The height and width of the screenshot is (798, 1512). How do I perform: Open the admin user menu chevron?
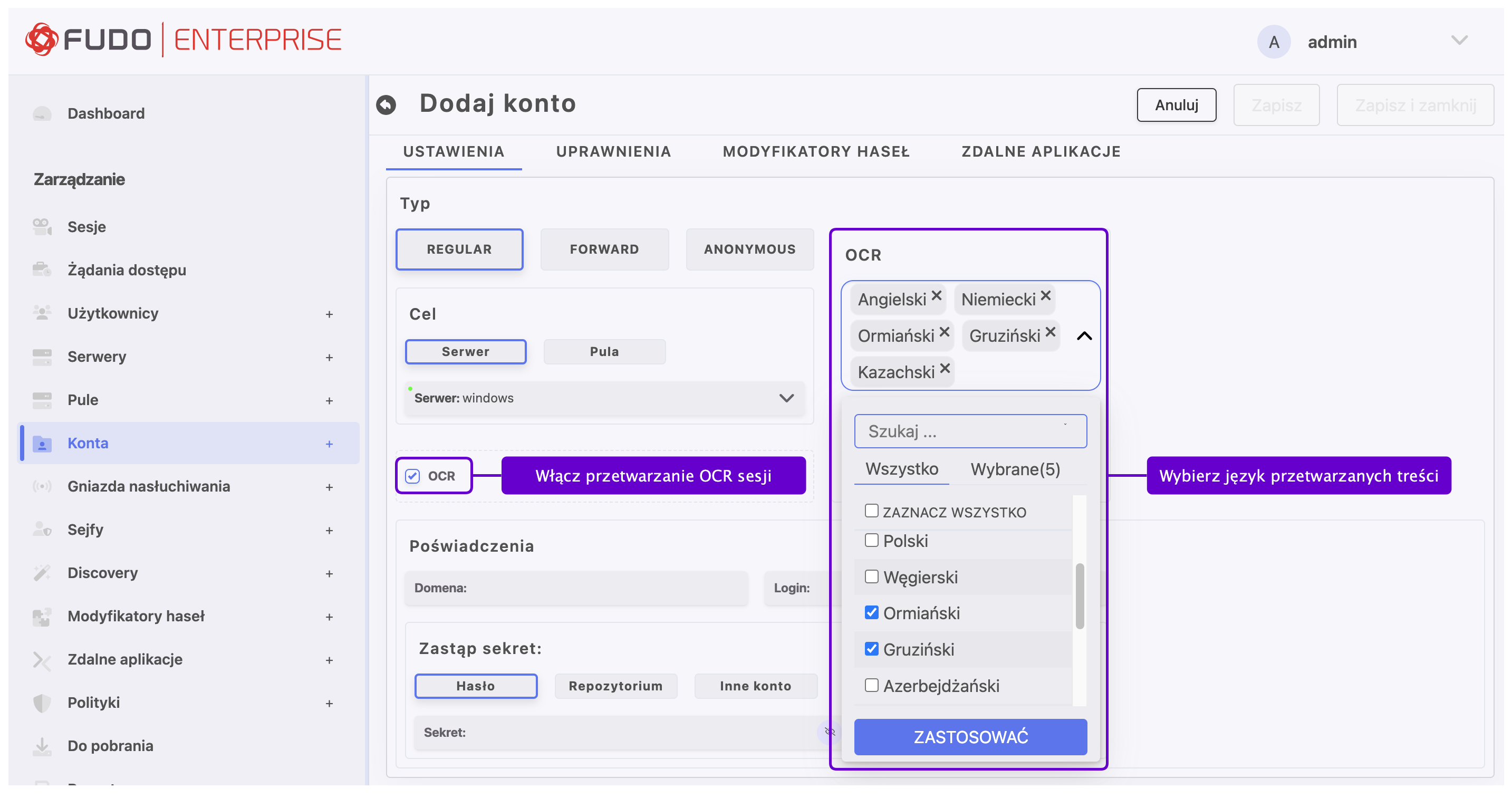1459,40
